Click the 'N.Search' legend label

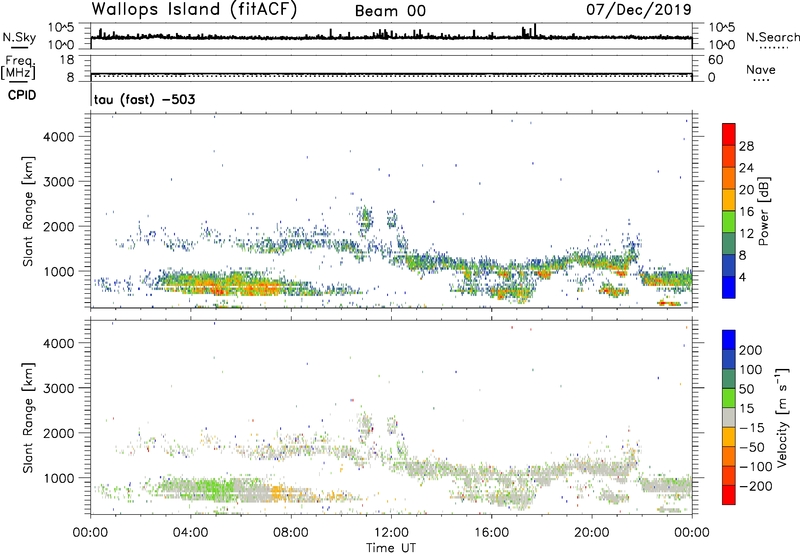[x=772, y=37]
